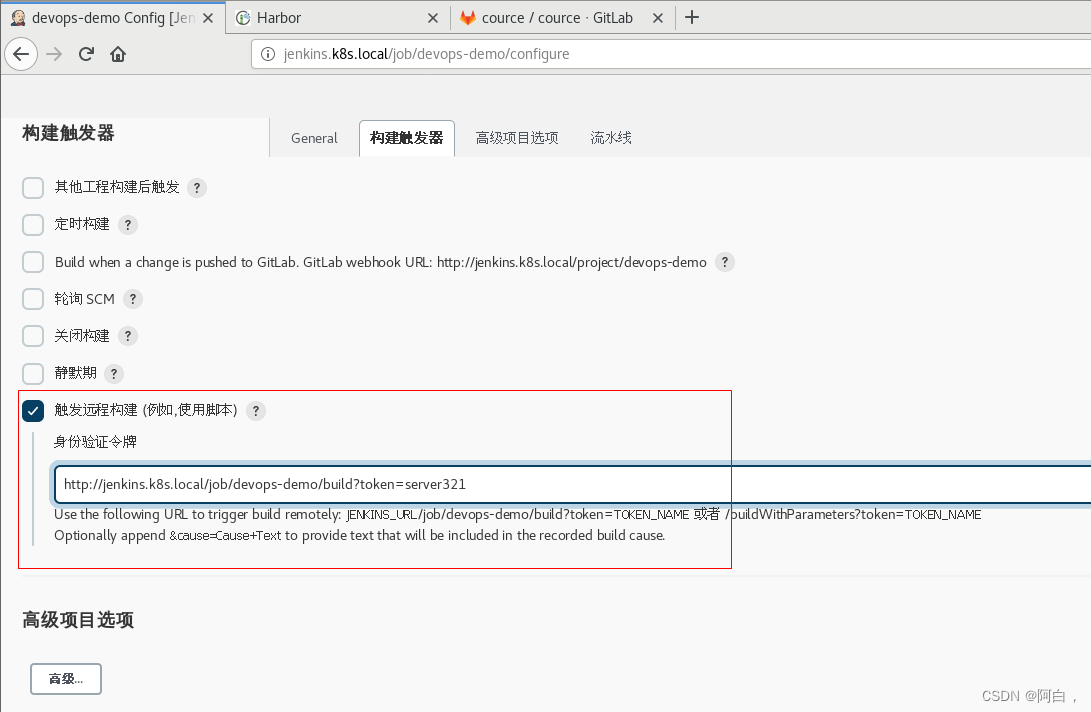Open help for 关闭构建
1091x712 pixels.
tap(127, 336)
